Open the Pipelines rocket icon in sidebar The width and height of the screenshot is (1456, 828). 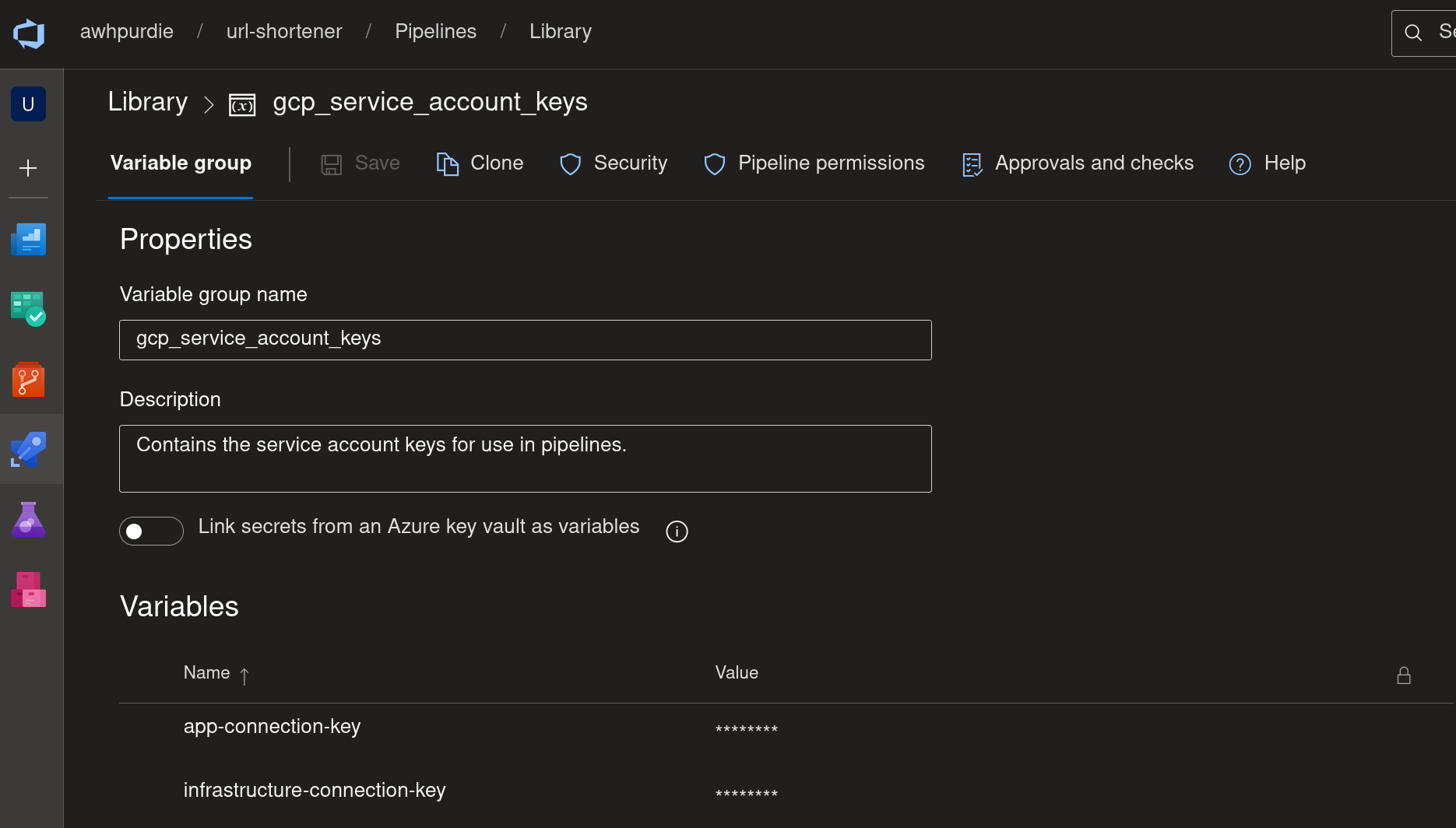[29, 450]
